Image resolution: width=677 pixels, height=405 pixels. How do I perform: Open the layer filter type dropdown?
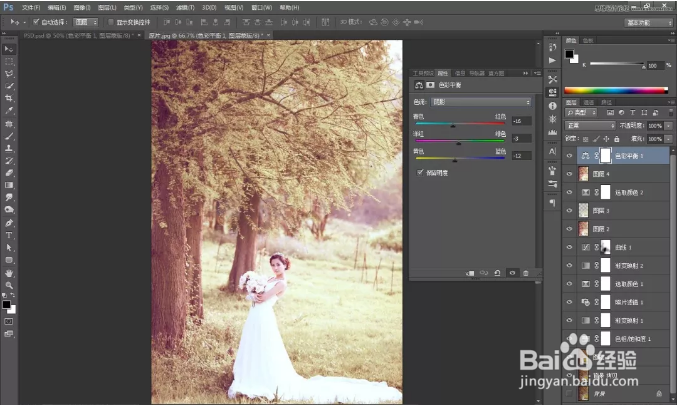click(x=582, y=112)
